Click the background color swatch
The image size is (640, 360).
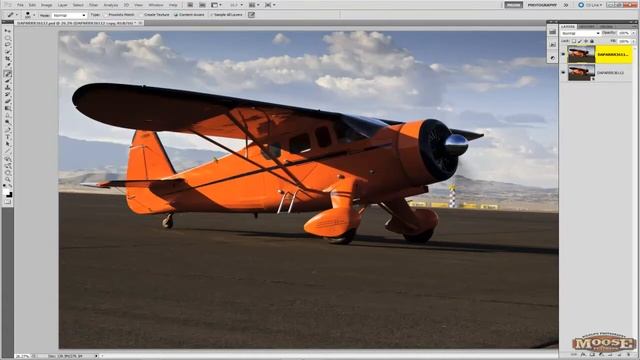pyautogui.click(x=9, y=195)
